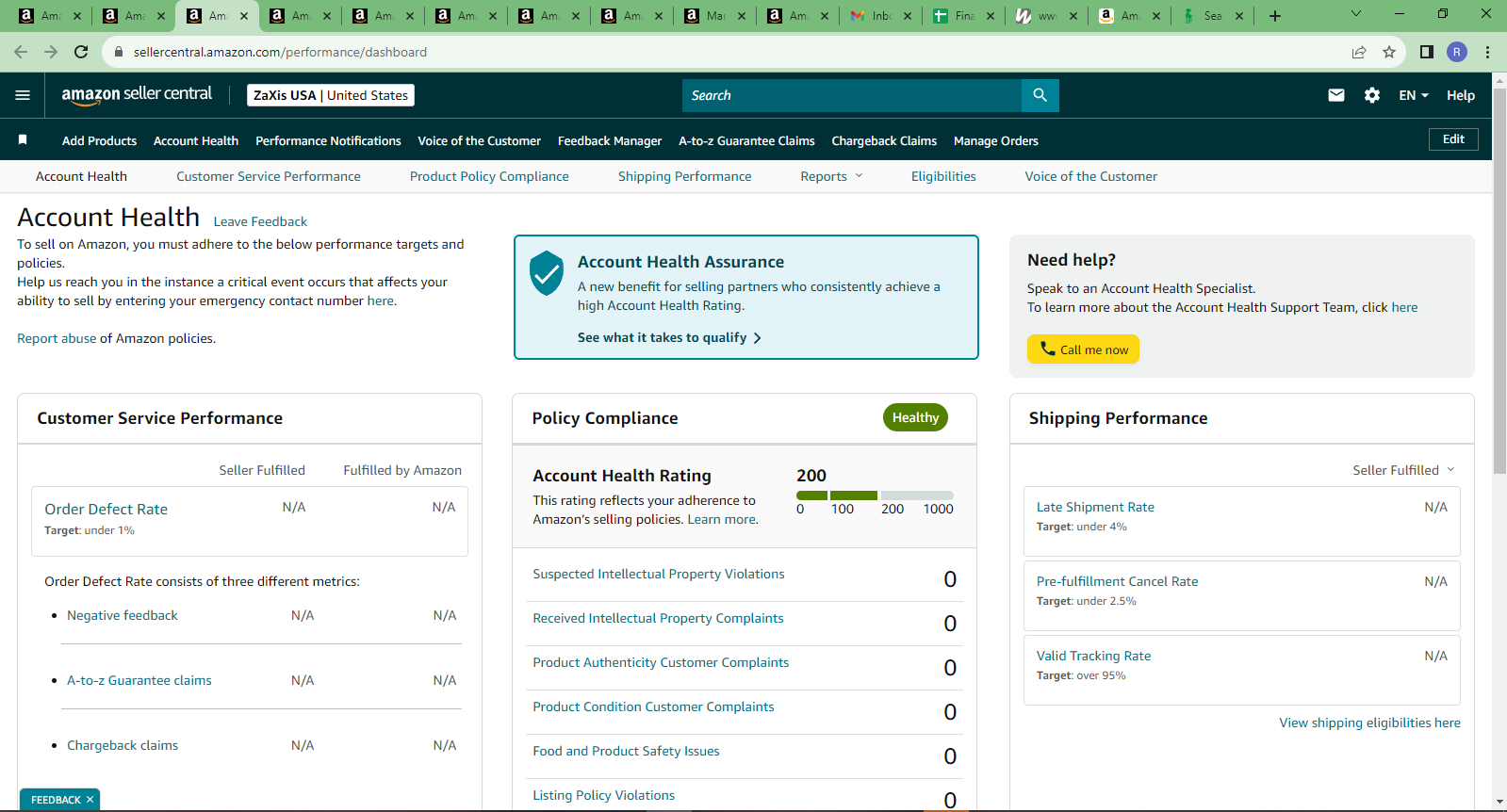Open the Negative feedback link
Screen dimensions: 1507x812
point(122,615)
